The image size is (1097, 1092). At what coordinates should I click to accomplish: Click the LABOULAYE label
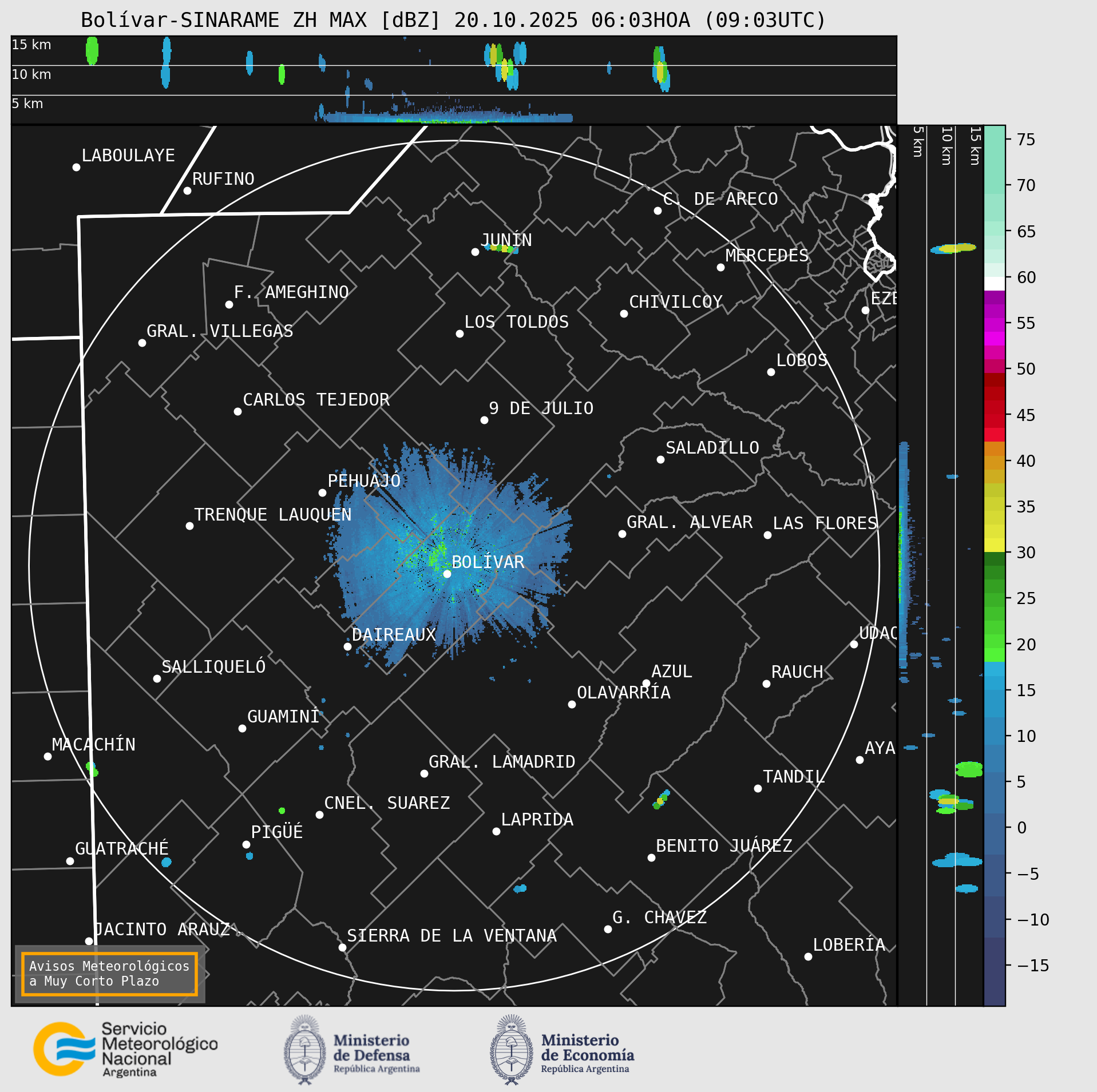128,155
